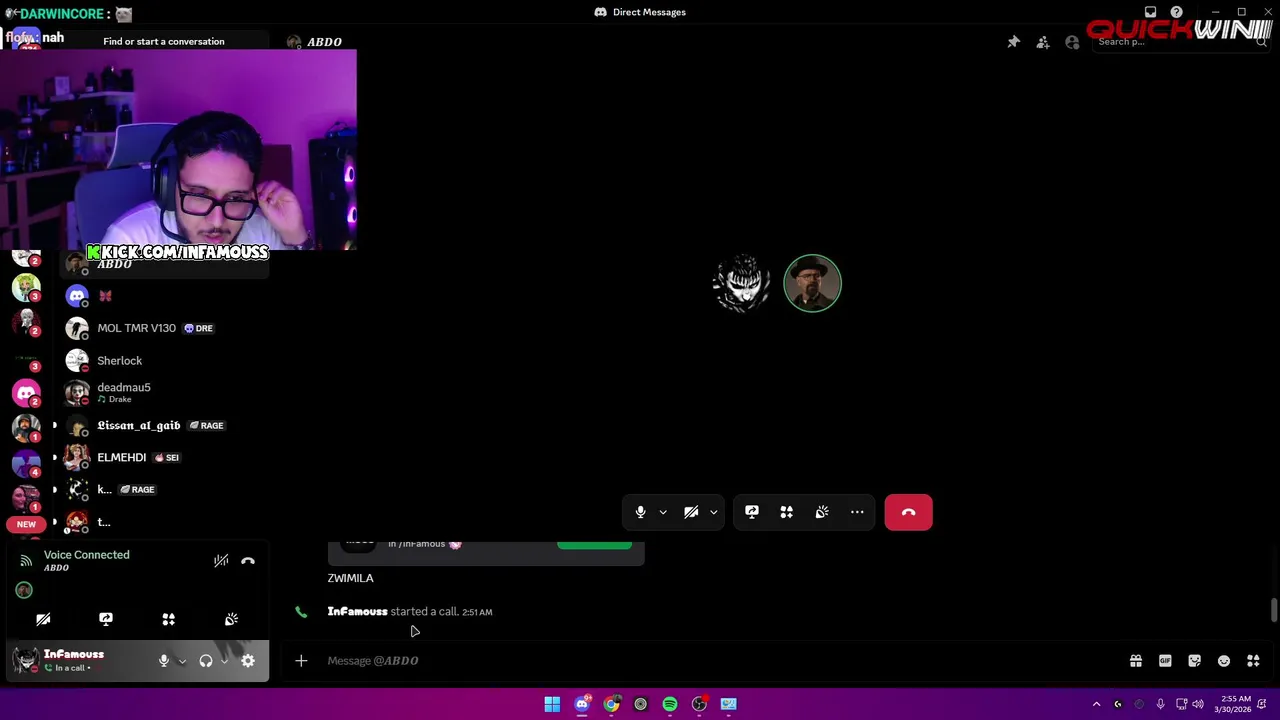Screen dimensions: 1280x720
Task: Click skull call participant avatar
Action: pos(741,284)
